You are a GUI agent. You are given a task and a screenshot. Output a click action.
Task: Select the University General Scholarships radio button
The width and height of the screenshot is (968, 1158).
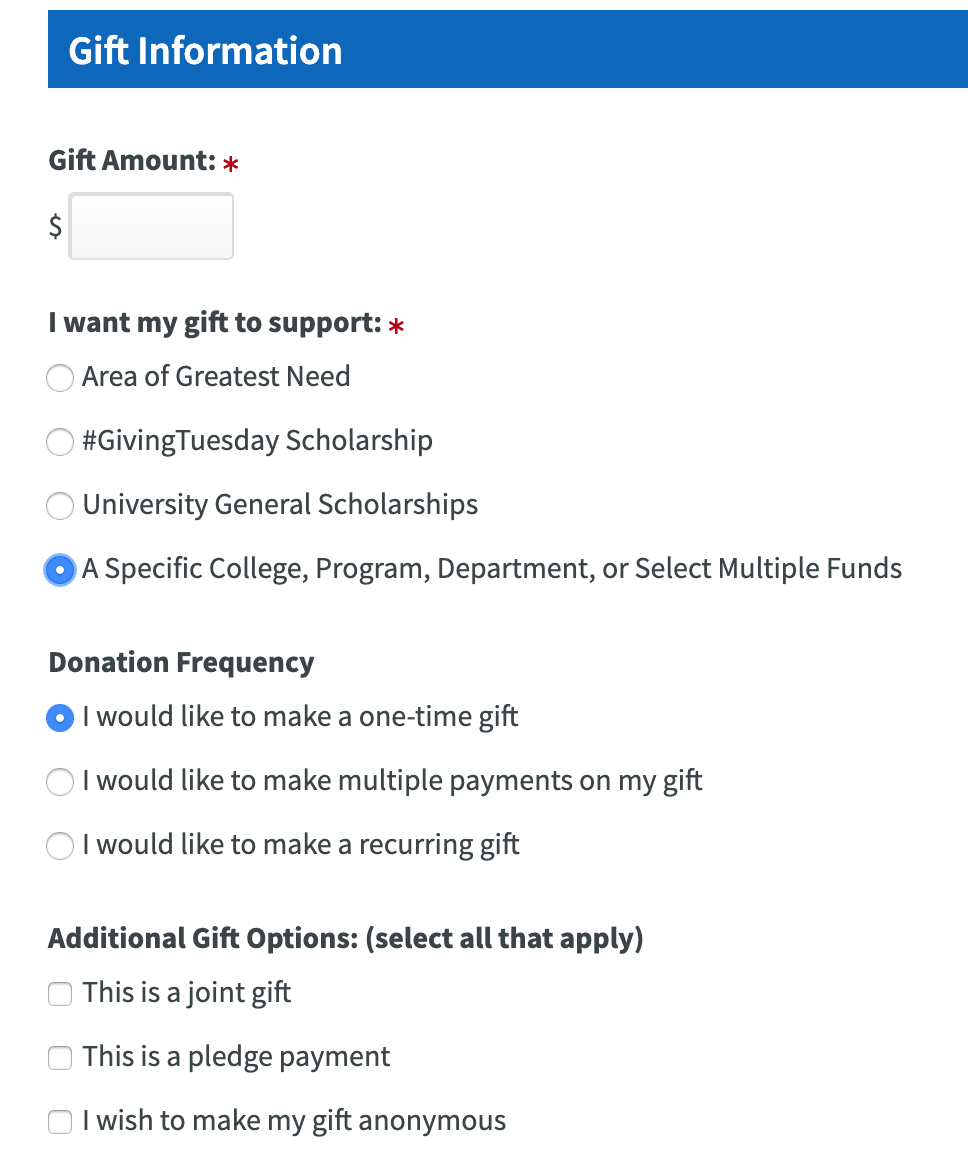pyautogui.click(x=60, y=506)
